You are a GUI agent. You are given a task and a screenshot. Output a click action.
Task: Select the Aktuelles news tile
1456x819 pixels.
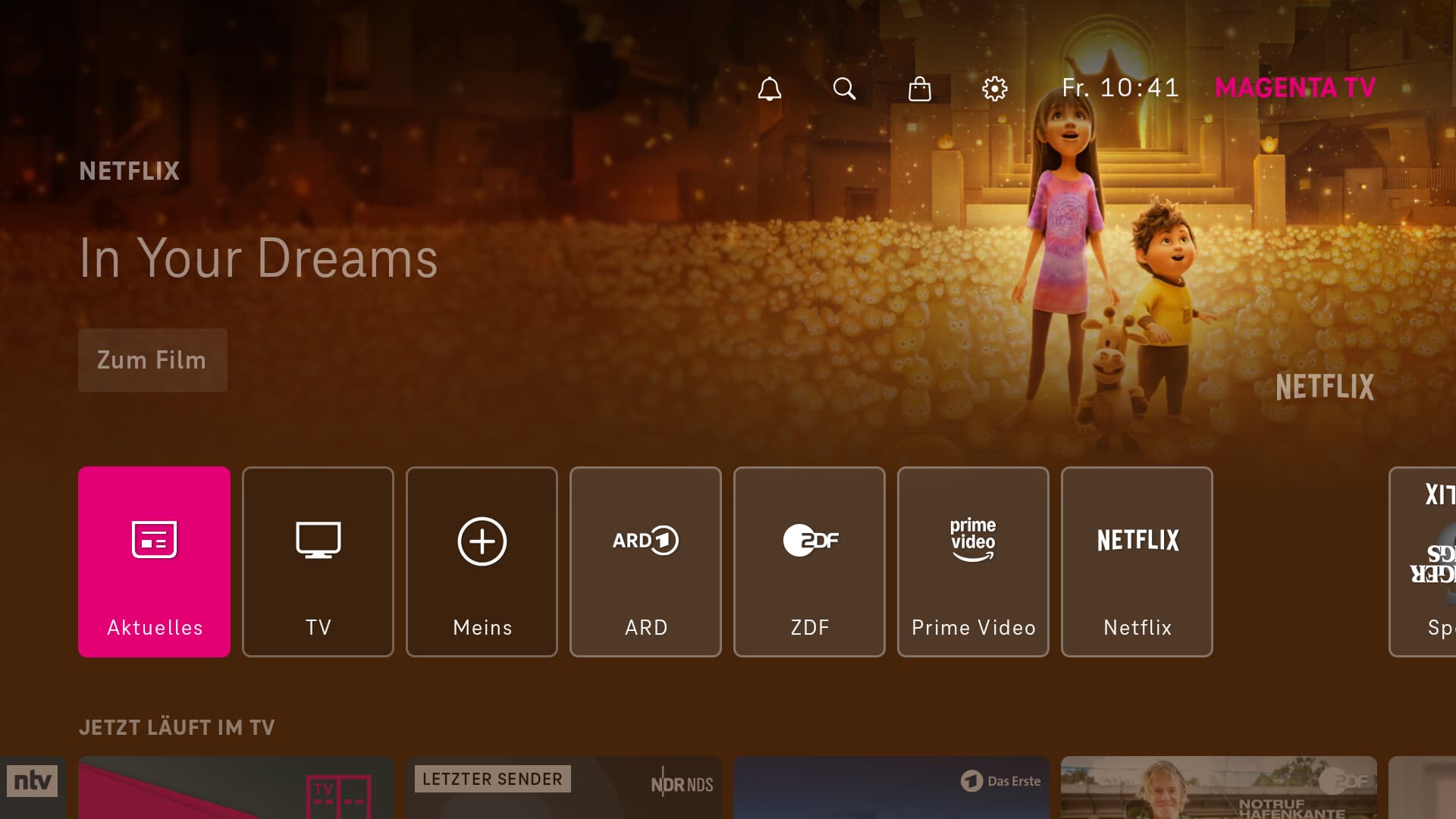click(x=154, y=561)
